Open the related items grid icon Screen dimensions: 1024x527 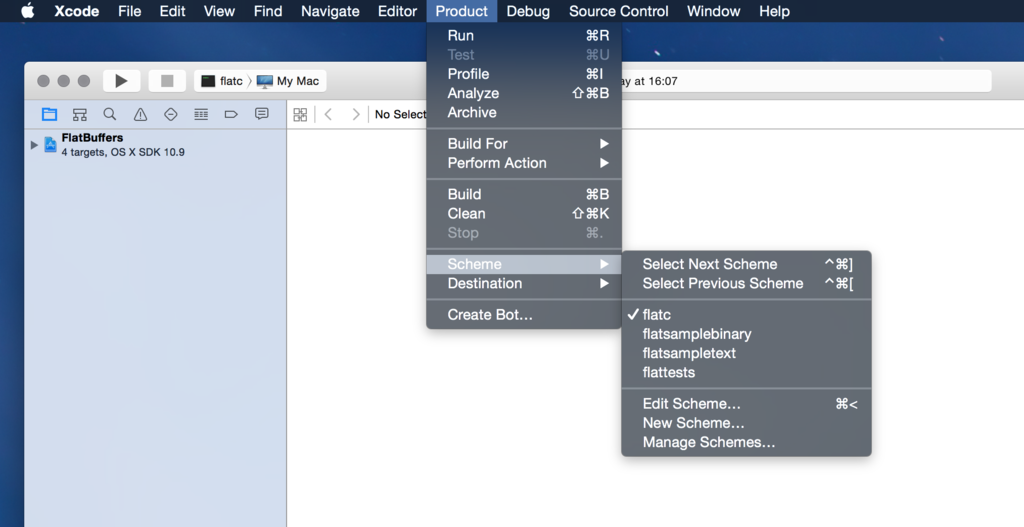click(x=300, y=114)
